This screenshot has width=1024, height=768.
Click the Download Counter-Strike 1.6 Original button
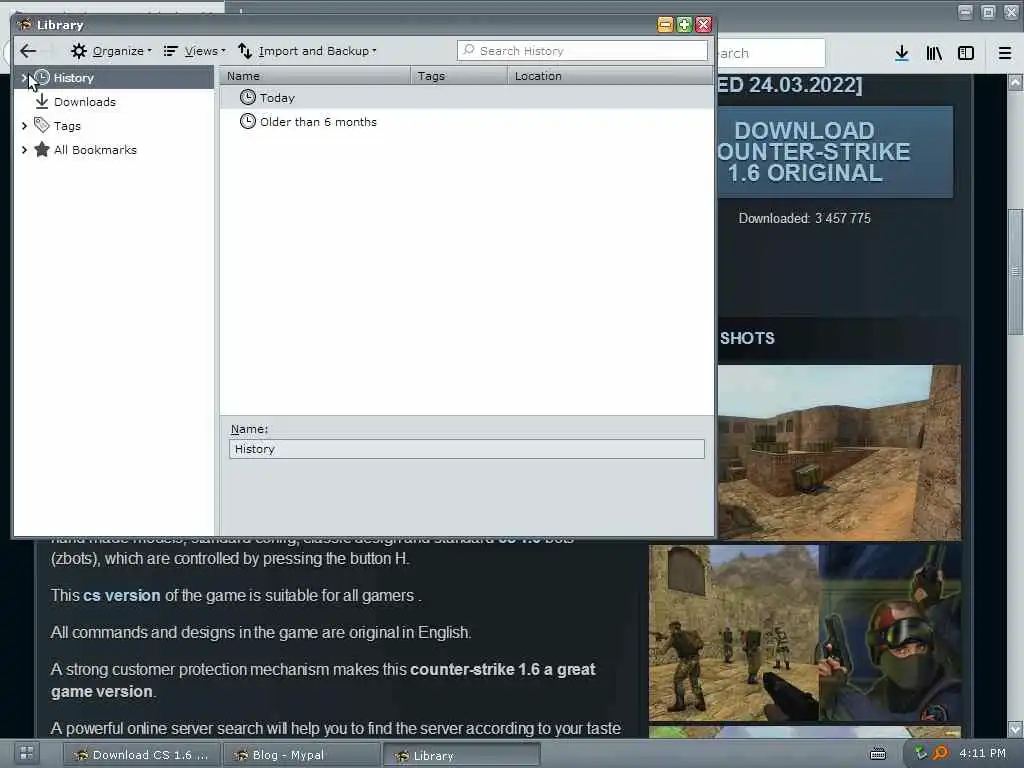[835, 152]
